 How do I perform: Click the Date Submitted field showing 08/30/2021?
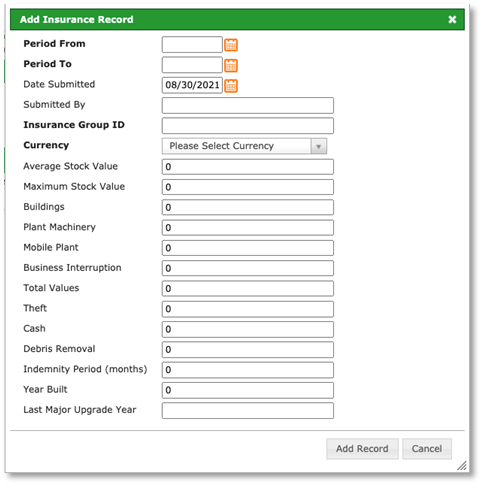[192, 85]
